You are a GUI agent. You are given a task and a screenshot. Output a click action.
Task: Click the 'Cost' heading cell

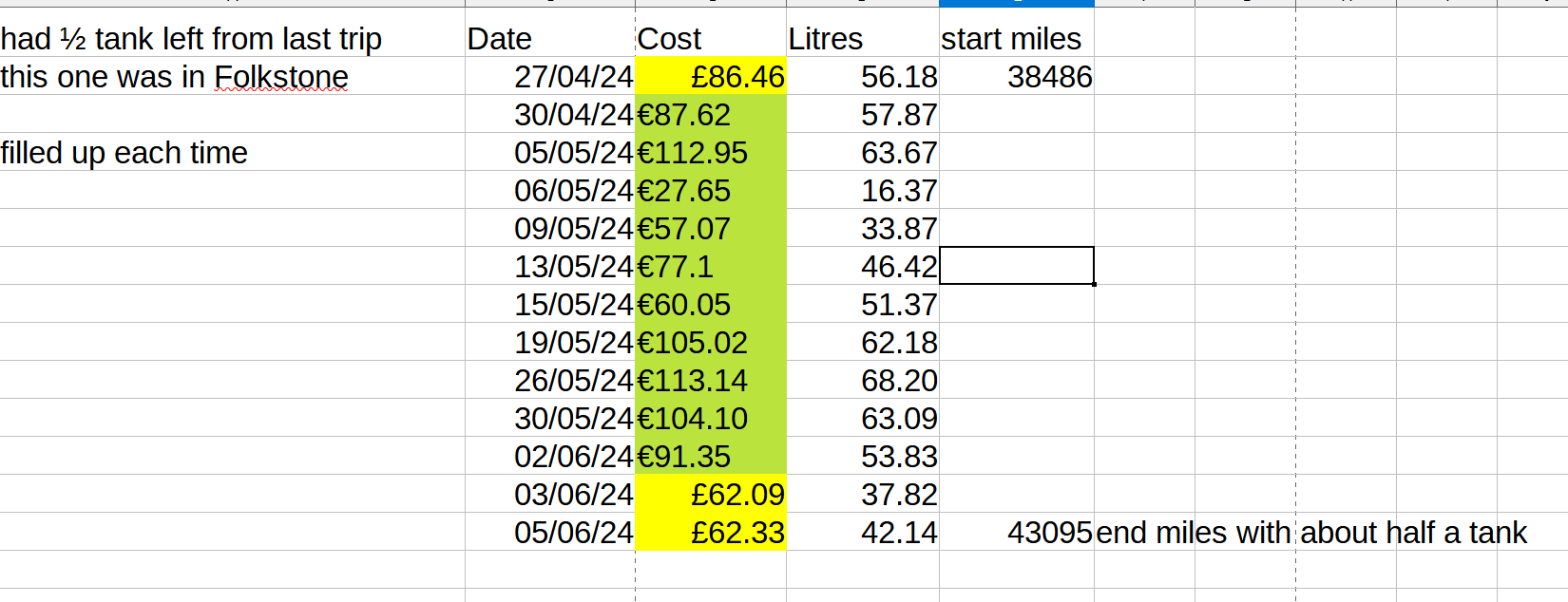670,39
